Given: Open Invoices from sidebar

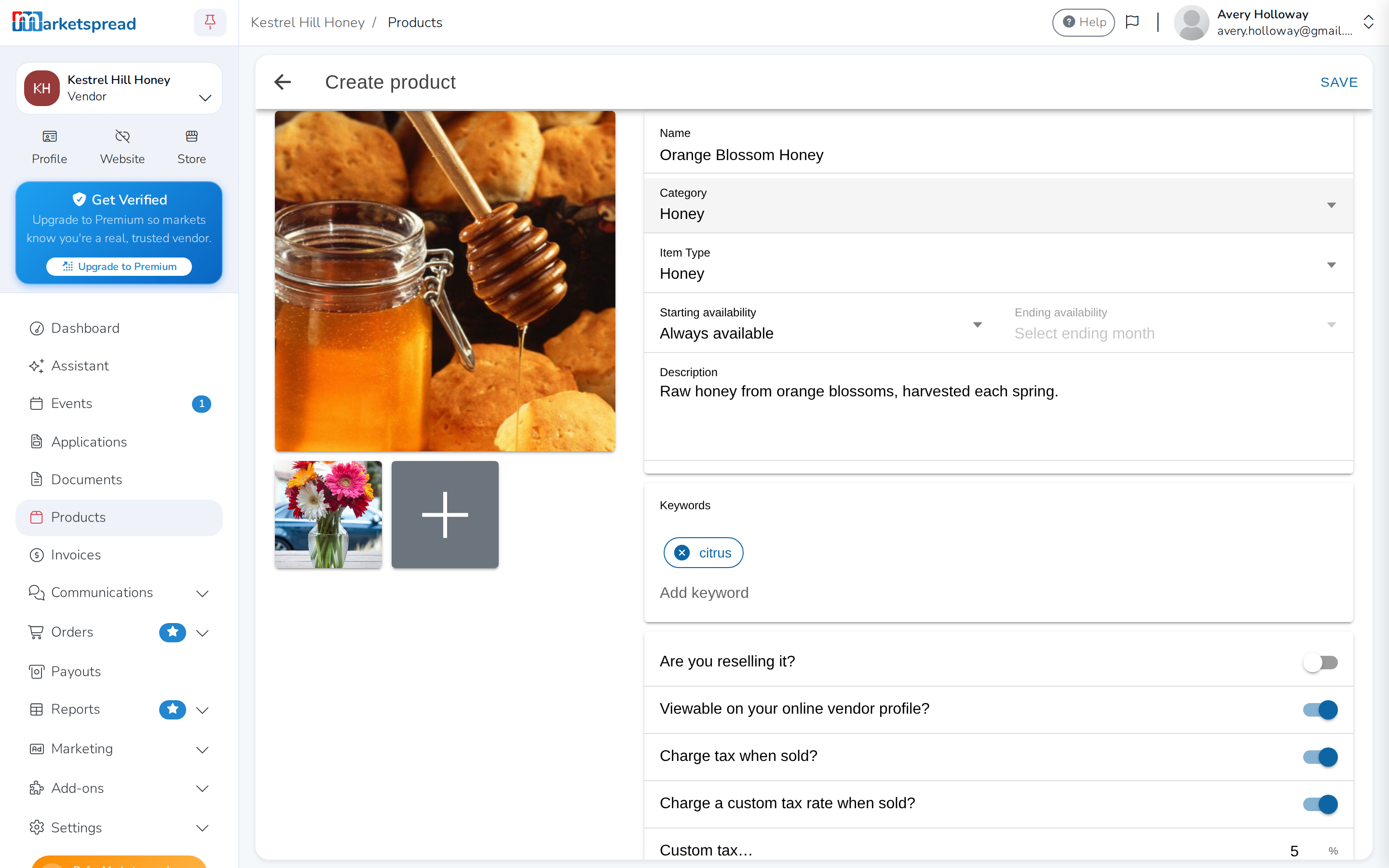Looking at the screenshot, I should (x=119, y=555).
